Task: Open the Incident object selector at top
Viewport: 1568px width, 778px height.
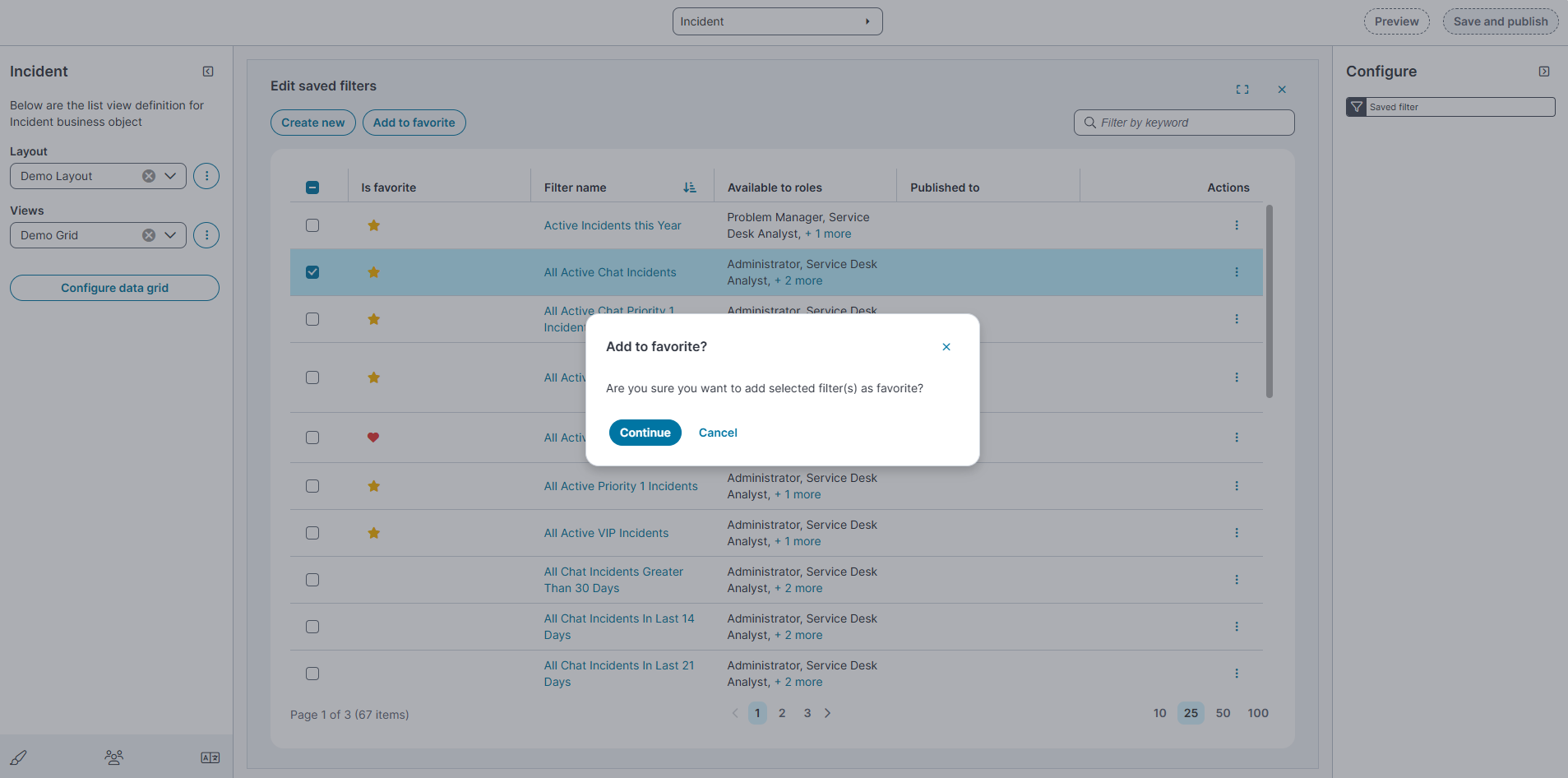Action: (776, 21)
